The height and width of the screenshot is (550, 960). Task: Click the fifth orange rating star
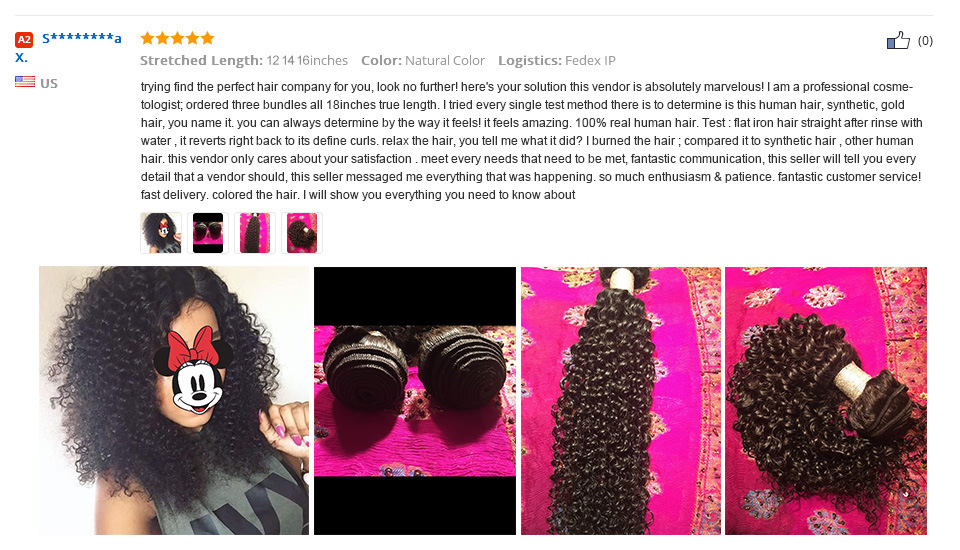coord(208,39)
